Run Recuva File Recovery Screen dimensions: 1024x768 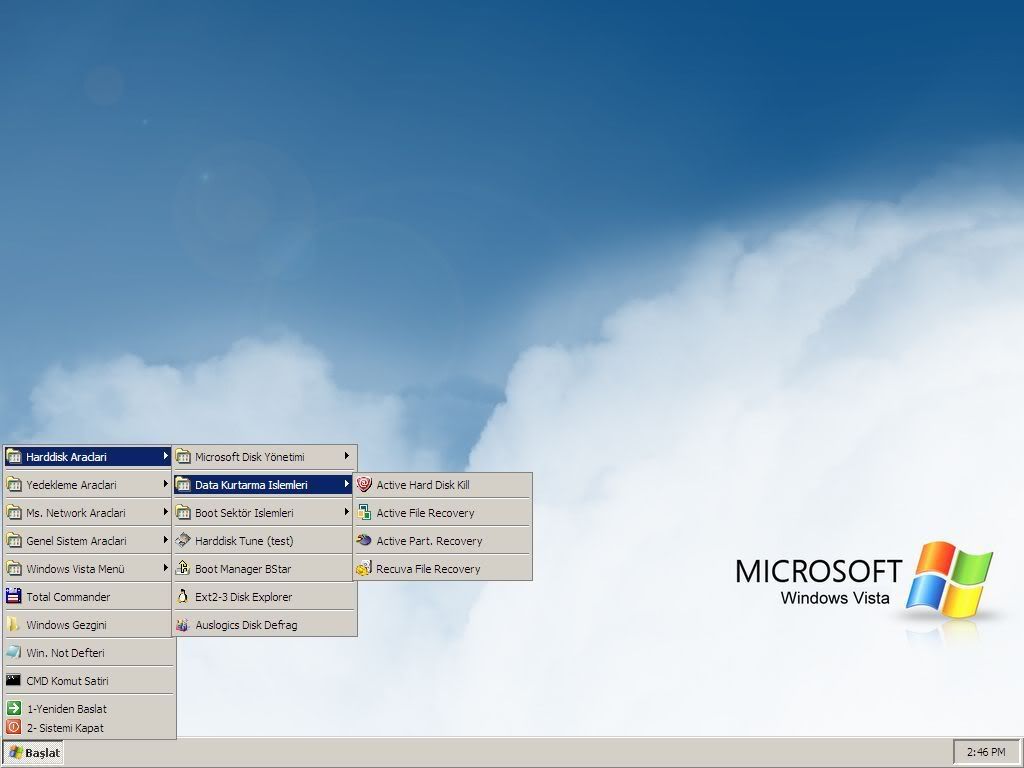tap(442, 569)
